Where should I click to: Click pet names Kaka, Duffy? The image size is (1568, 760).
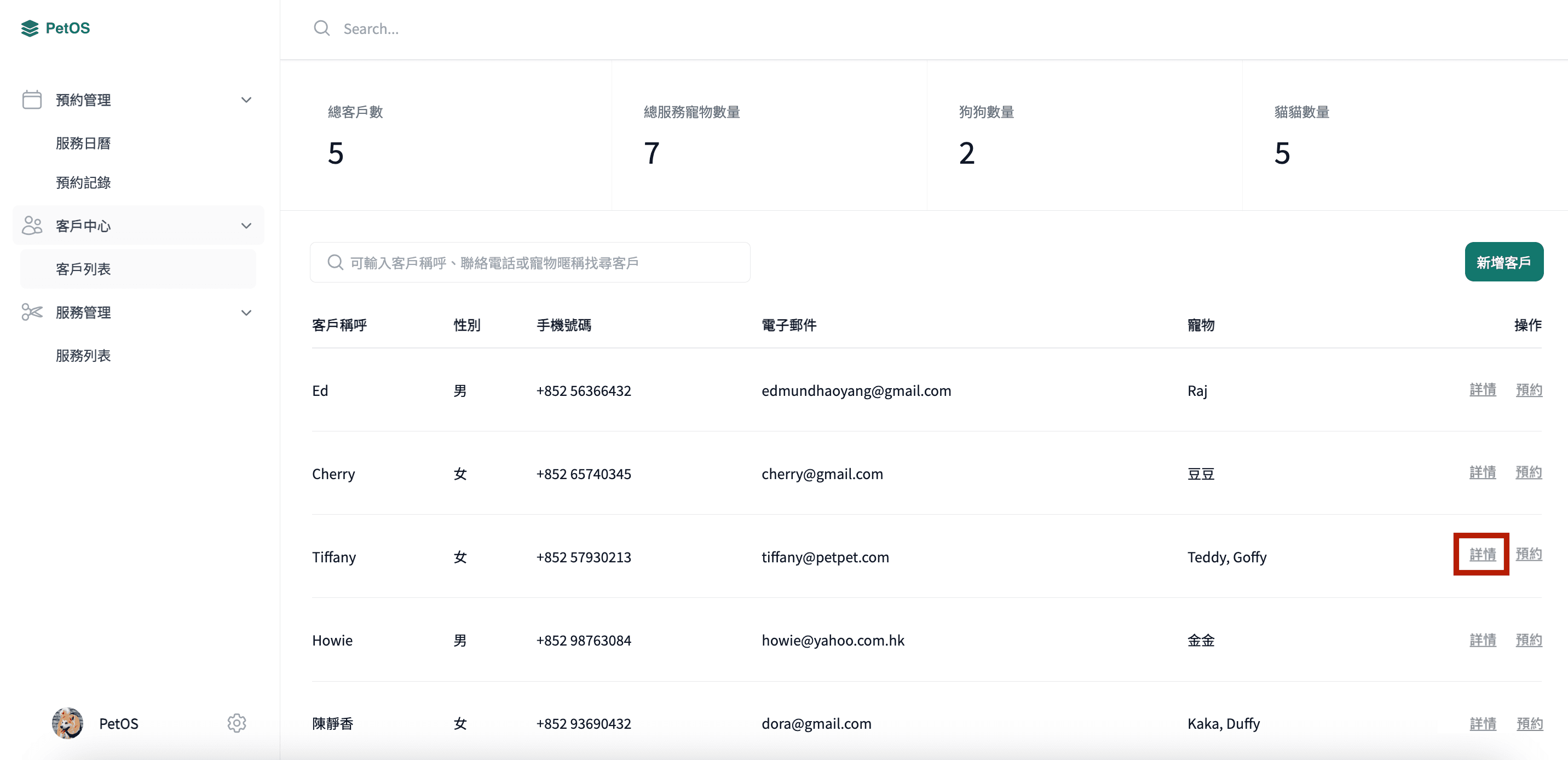tap(1224, 723)
